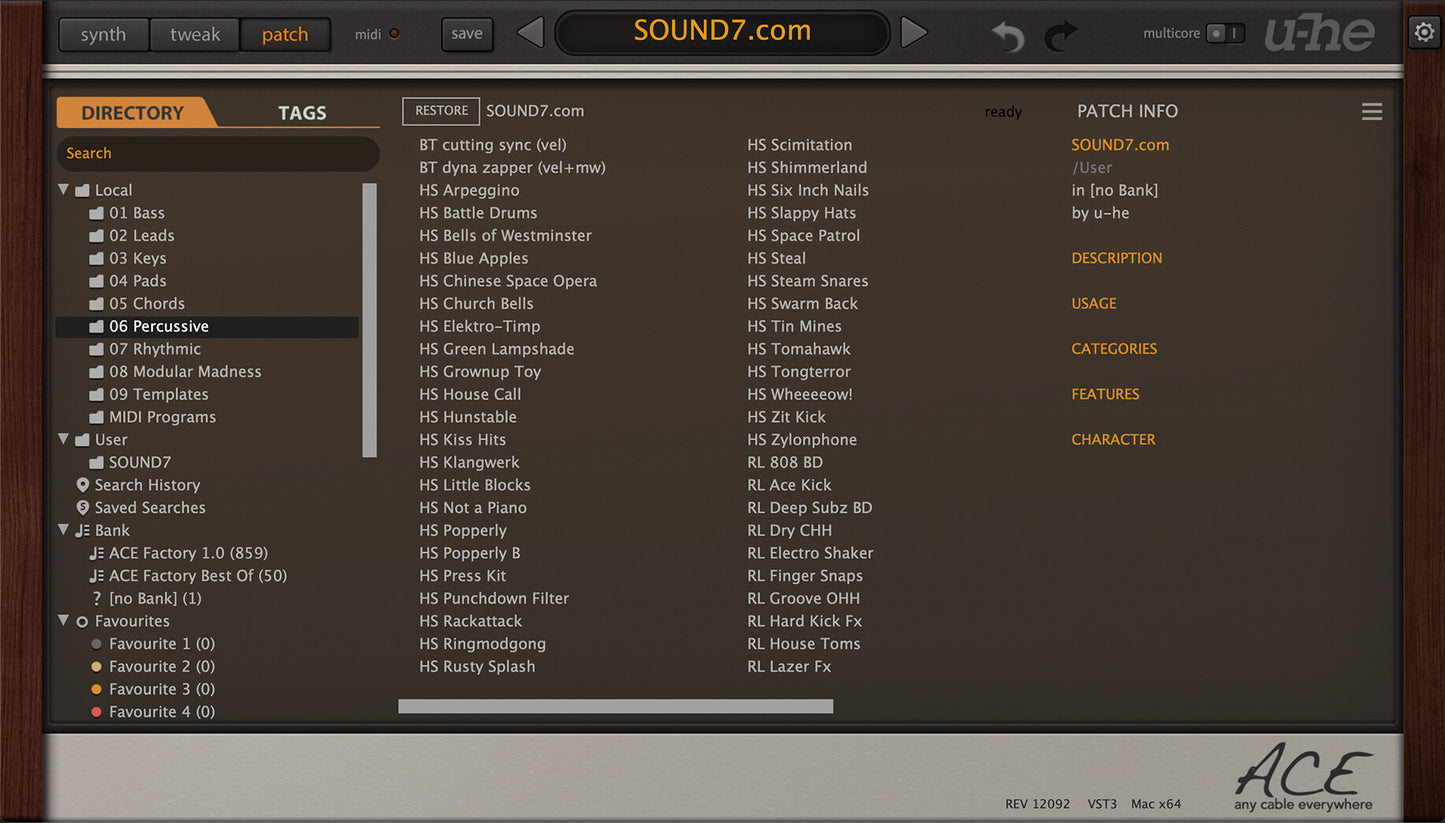Open the 07 Rhythmic folder
This screenshot has height=823, width=1445.
click(155, 349)
